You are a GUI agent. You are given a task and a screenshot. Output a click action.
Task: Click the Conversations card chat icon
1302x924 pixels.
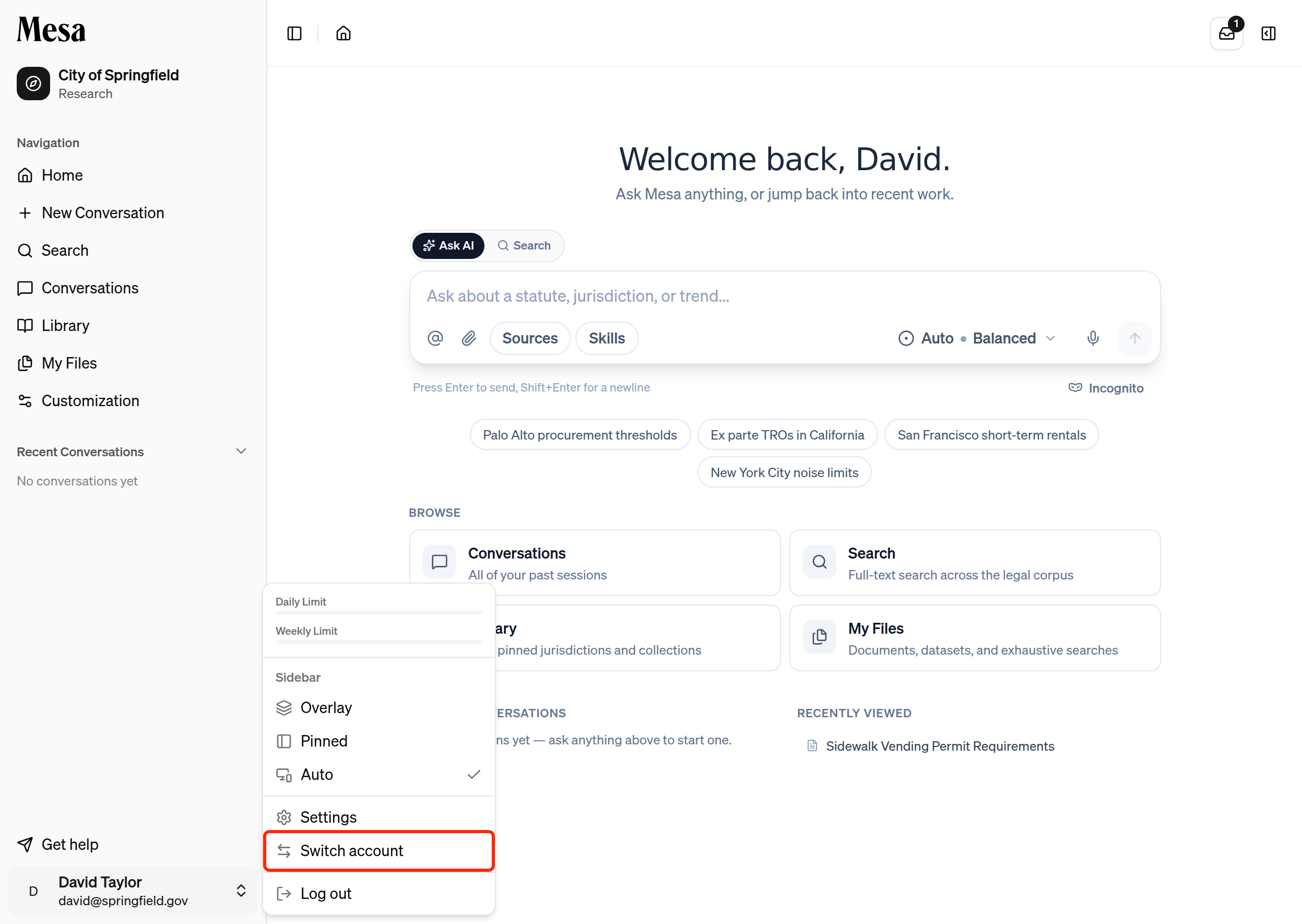point(440,562)
